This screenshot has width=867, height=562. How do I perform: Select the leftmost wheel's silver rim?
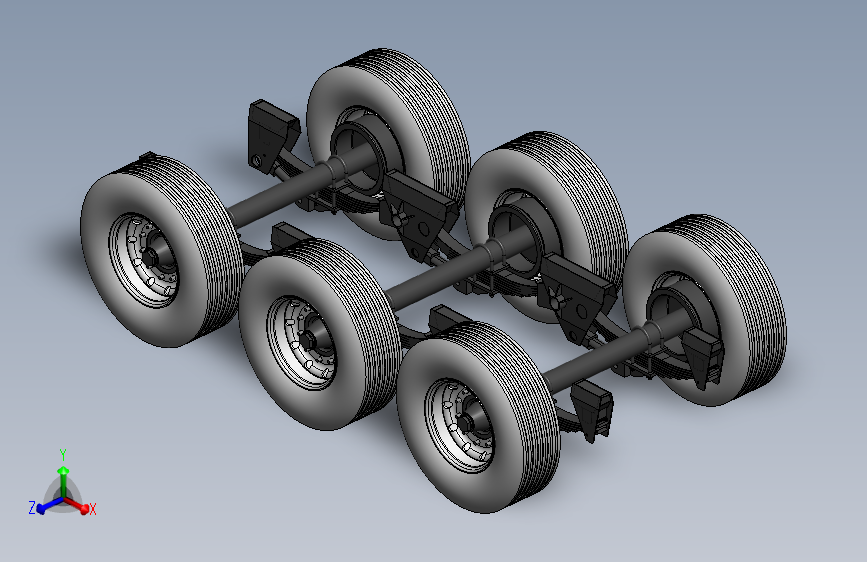[x=144, y=260]
